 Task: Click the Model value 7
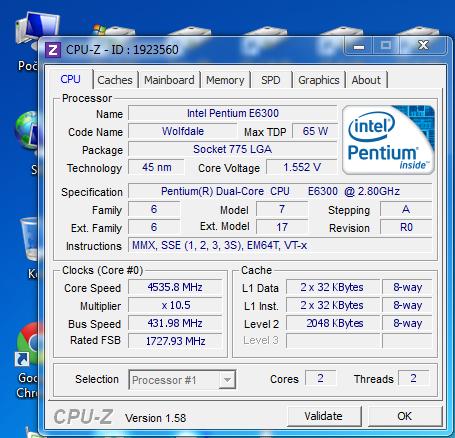coord(282,210)
